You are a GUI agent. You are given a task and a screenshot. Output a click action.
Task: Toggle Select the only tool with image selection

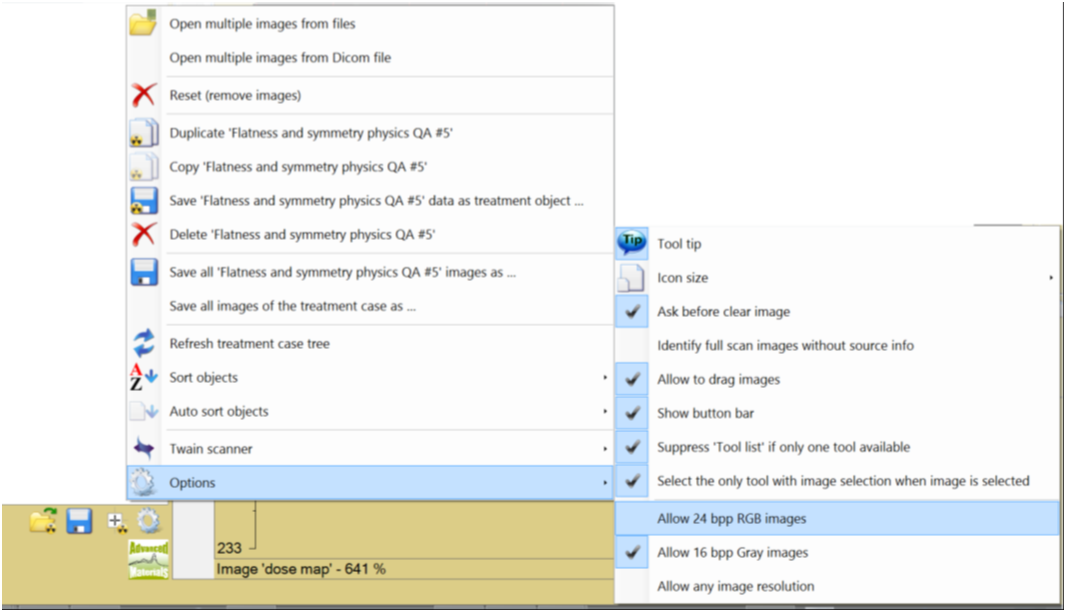point(837,481)
